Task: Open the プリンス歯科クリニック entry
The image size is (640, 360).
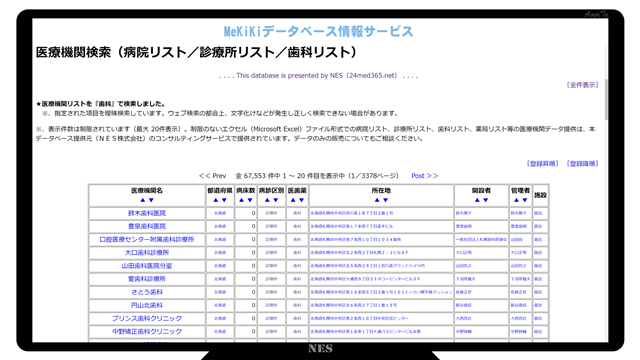Action: (147, 318)
